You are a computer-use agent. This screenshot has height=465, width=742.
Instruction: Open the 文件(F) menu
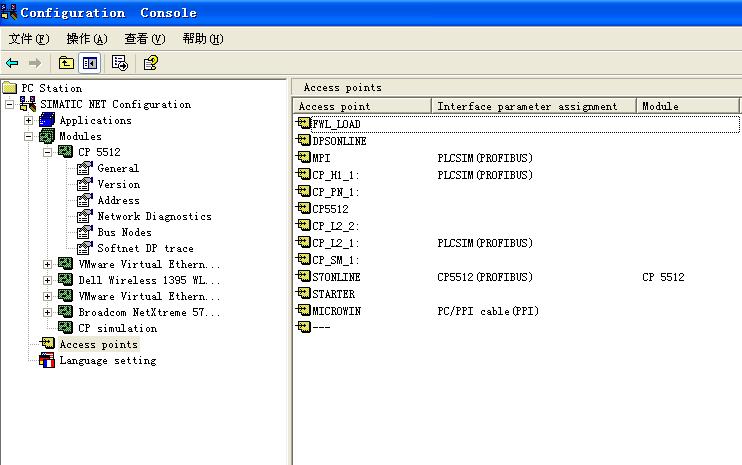[29, 39]
